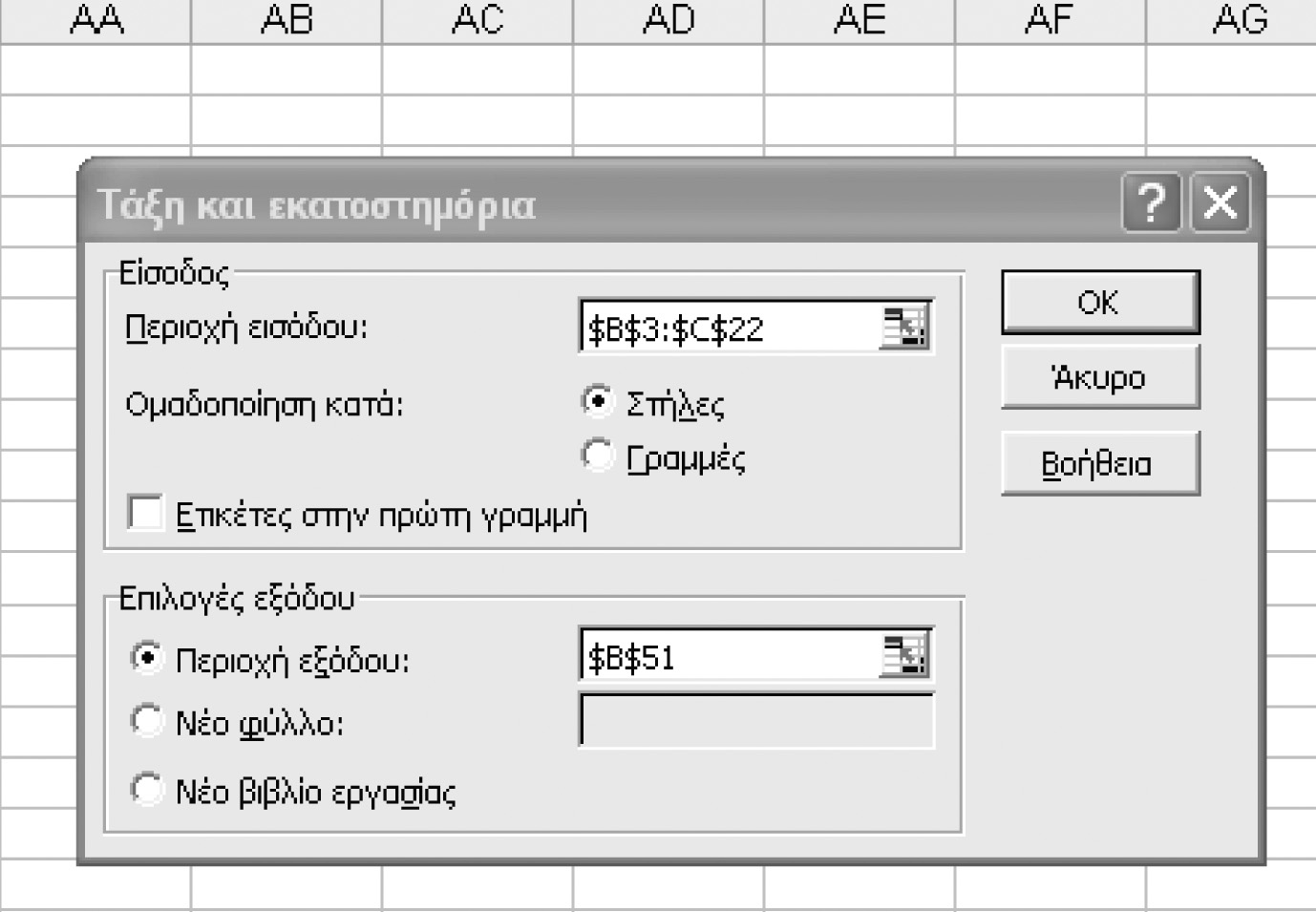This screenshot has width=1316, height=912.
Task: Choose the Νέο φύλλο output option
Action: point(147,721)
